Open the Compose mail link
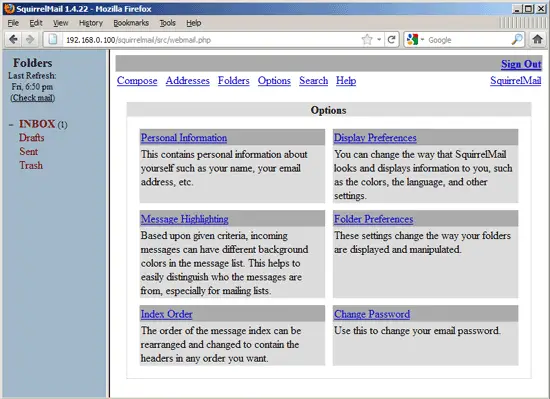Viewport: 550px width, 399px height. [x=137, y=81]
